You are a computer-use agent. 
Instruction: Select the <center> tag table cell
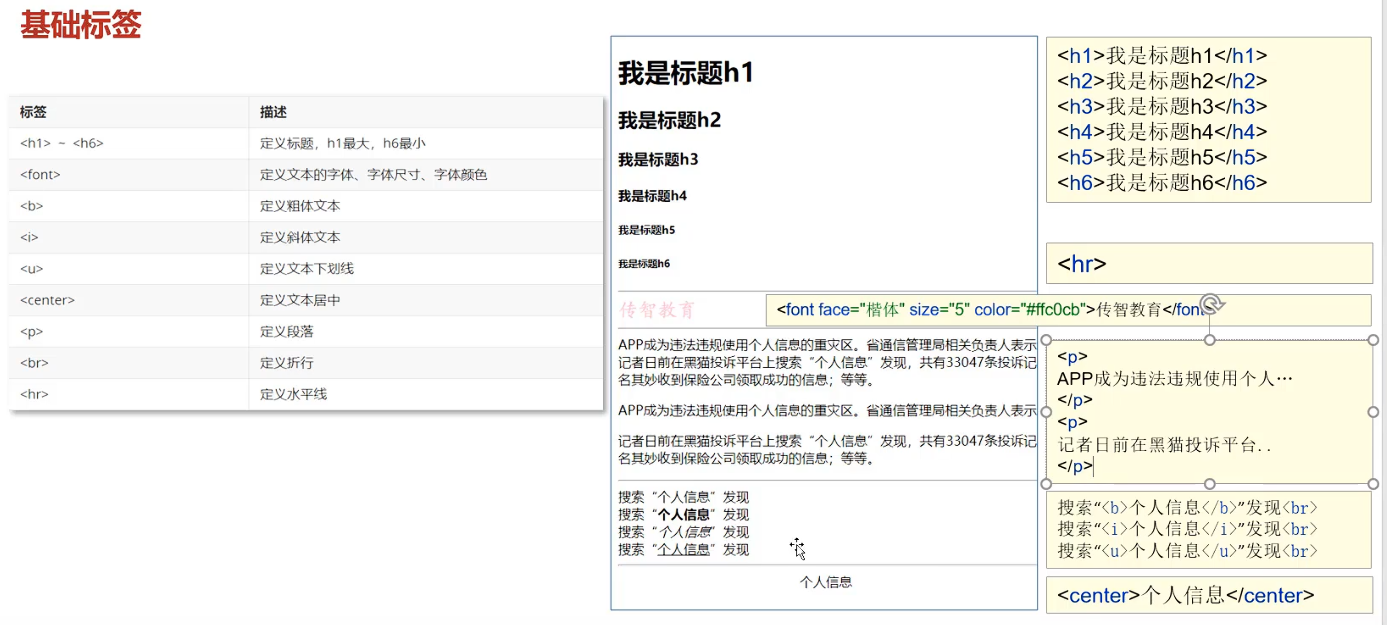point(129,300)
